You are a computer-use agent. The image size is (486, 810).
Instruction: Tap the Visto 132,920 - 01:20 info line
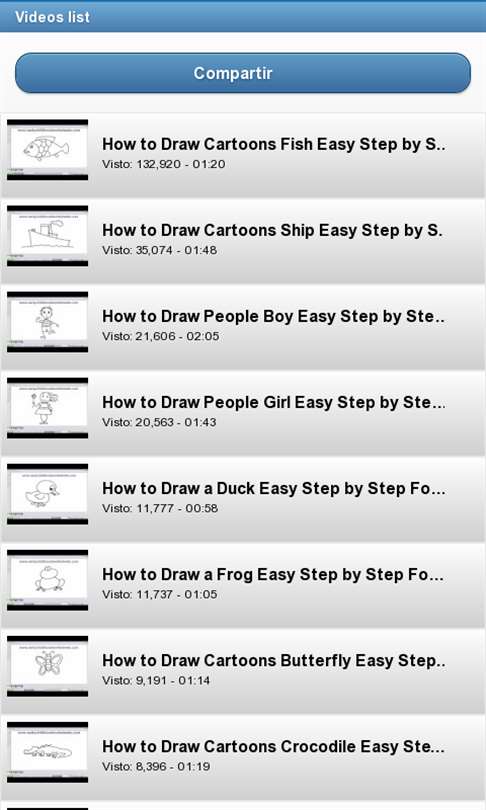pyautogui.click(x=164, y=164)
